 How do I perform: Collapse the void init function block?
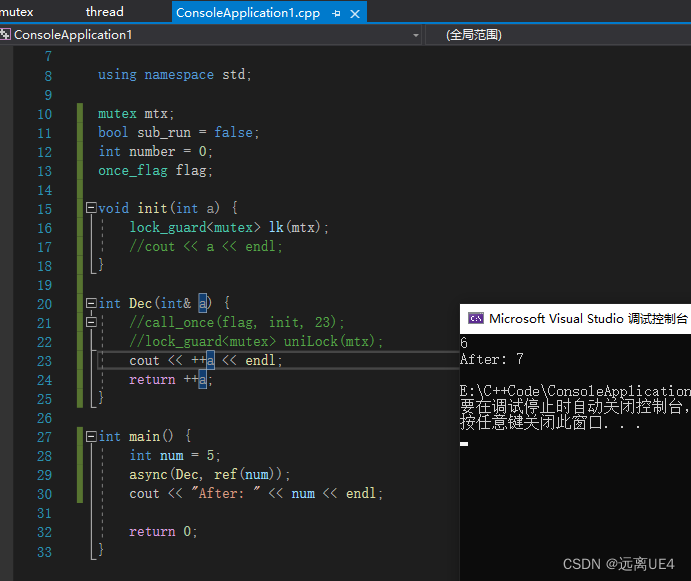[x=91, y=208]
